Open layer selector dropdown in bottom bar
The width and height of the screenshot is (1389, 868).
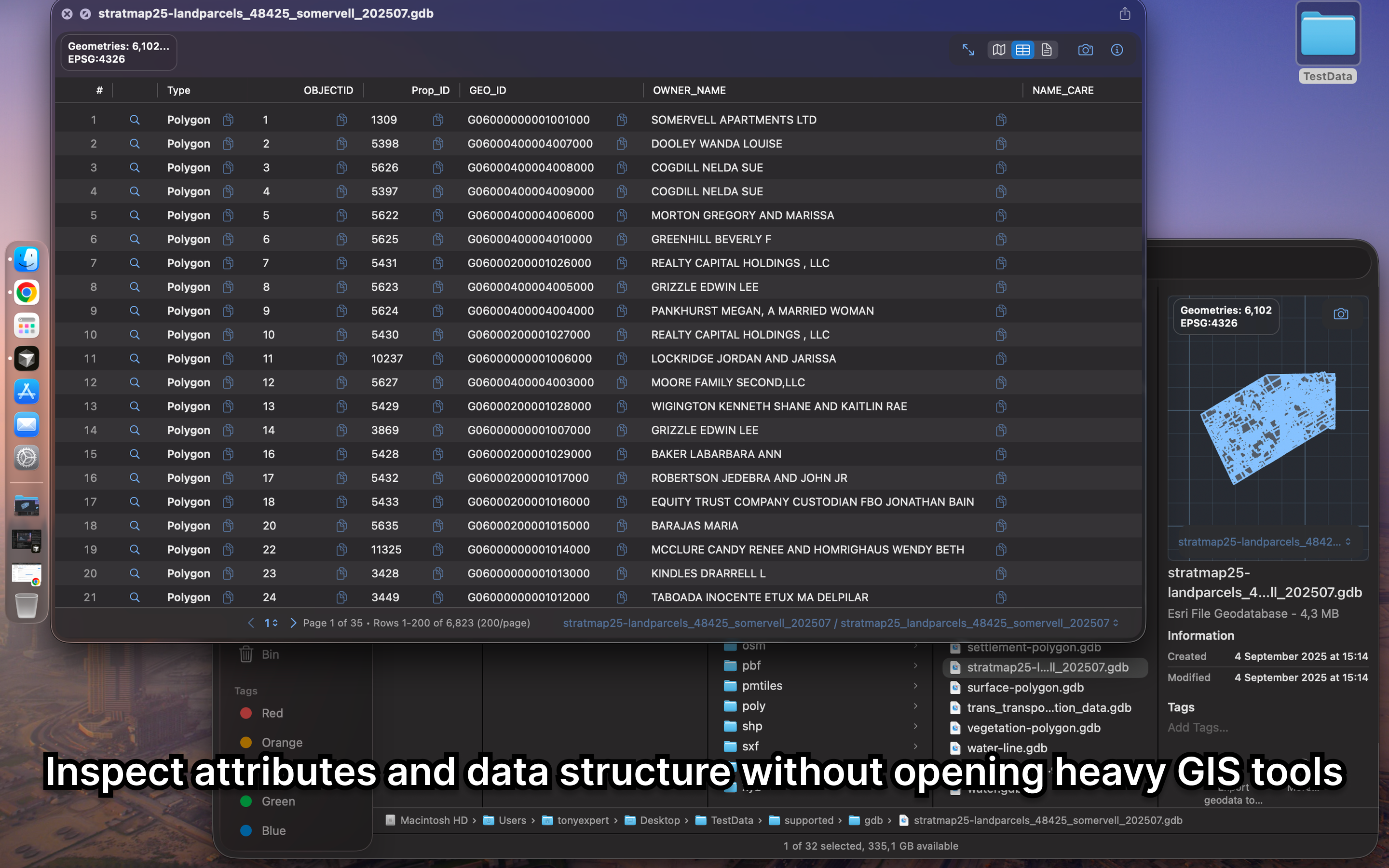pyautogui.click(x=840, y=623)
